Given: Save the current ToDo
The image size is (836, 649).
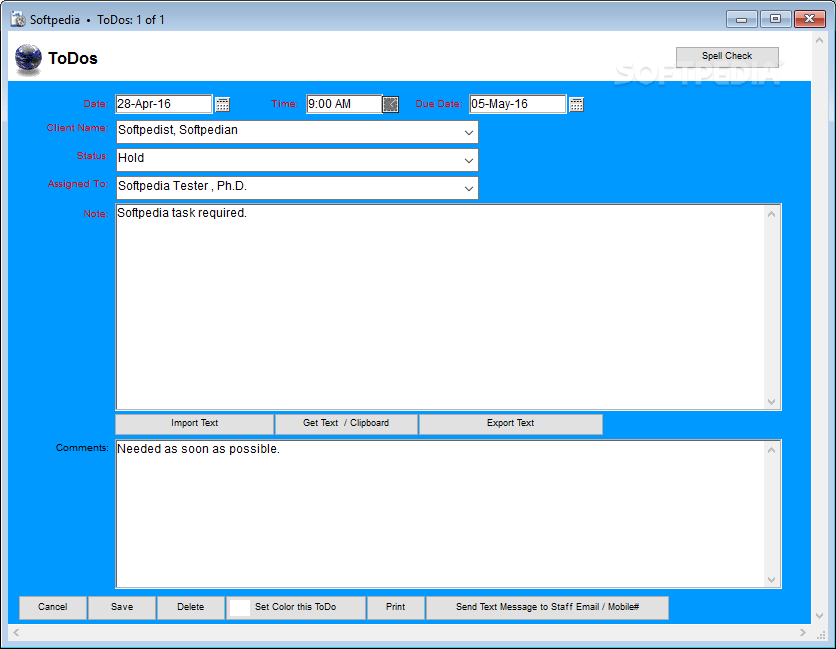Looking at the screenshot, I should pyautogui.click(x=121, y=607).
